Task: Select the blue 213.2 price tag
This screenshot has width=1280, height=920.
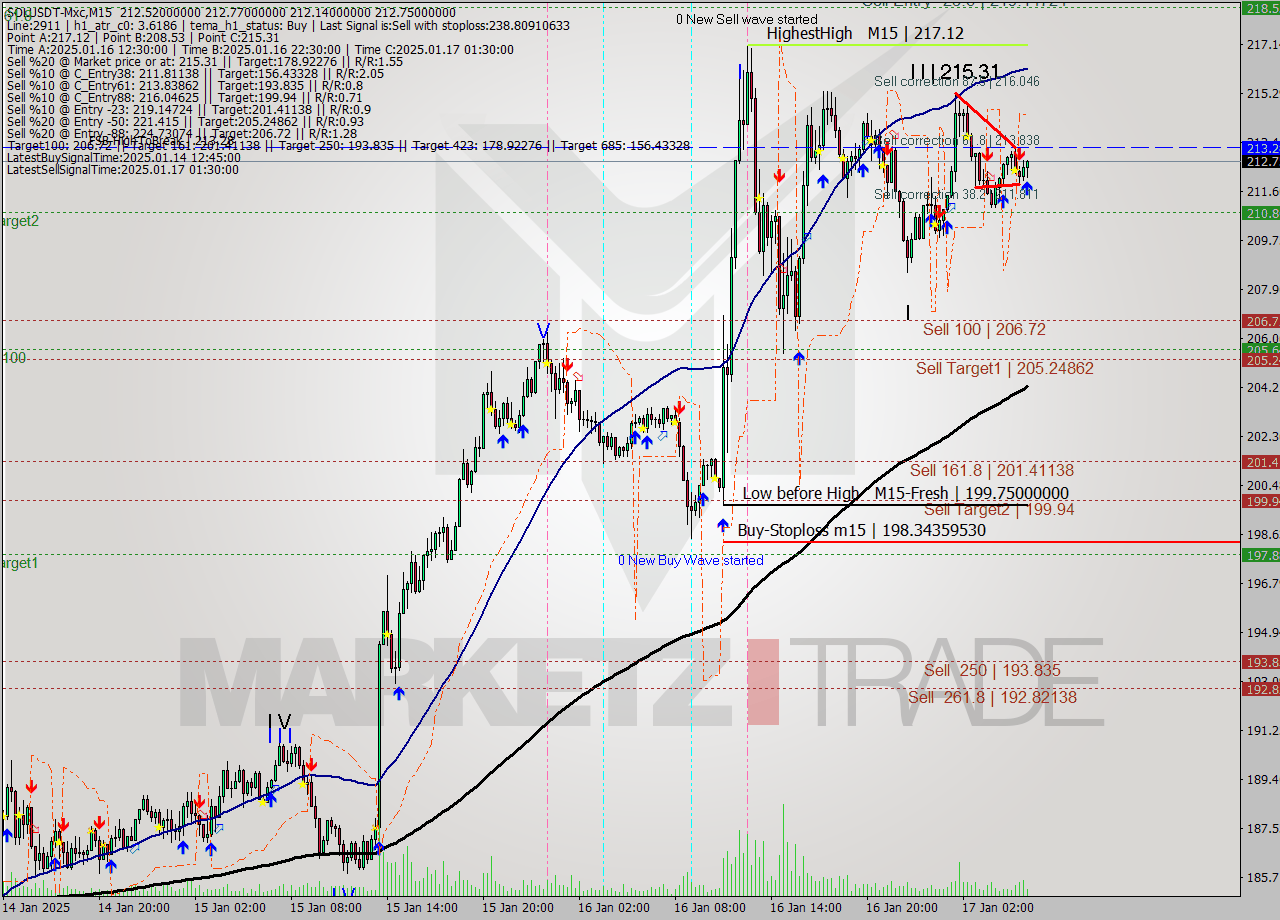Action: [1261, 147]
